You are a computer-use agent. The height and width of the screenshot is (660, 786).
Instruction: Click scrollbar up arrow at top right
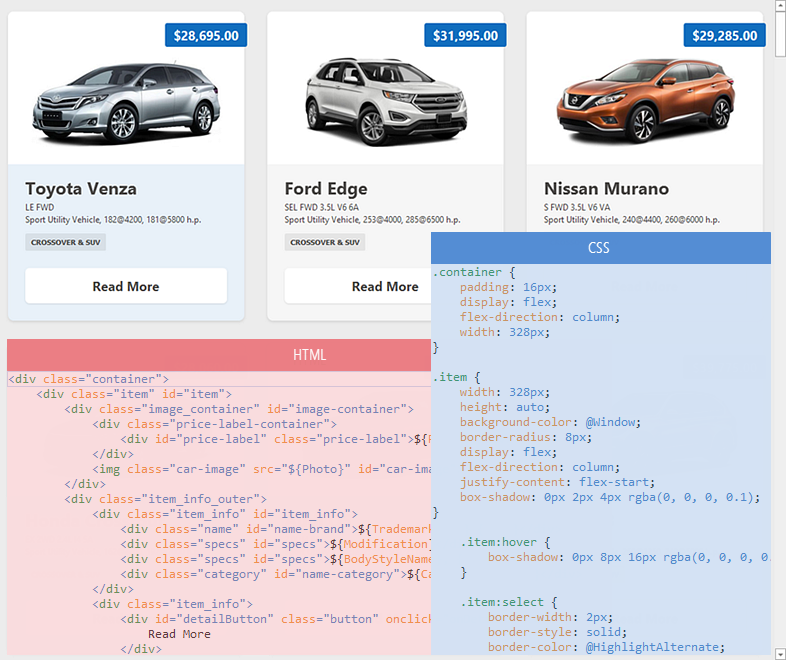tap(780, 5)
